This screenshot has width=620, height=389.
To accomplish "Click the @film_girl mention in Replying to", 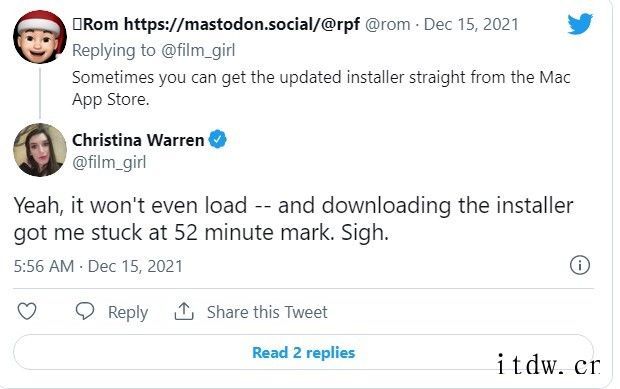I will [198, 51].
